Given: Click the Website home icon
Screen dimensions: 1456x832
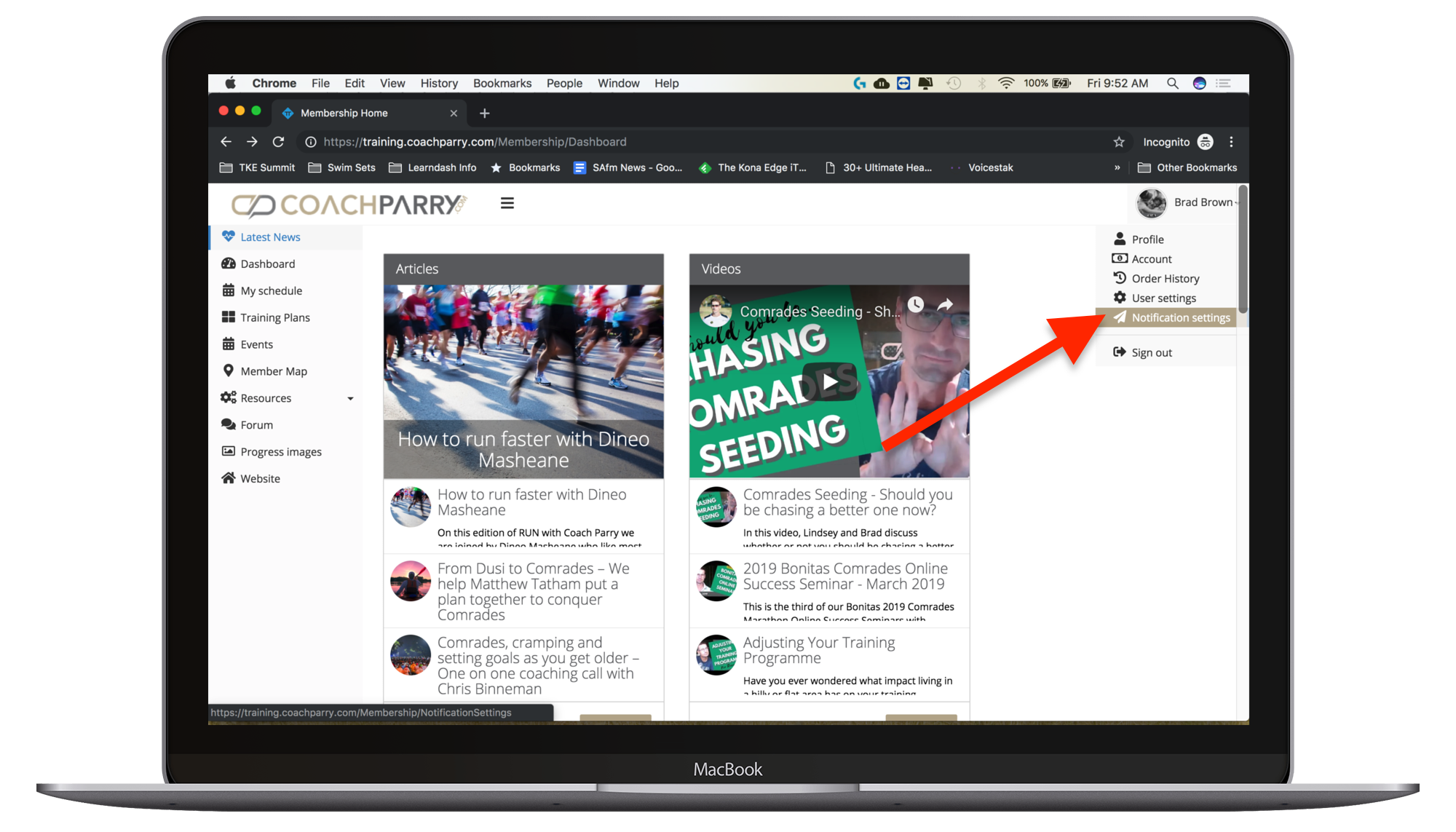Looking at the screenshot, I should coord(229,478).
